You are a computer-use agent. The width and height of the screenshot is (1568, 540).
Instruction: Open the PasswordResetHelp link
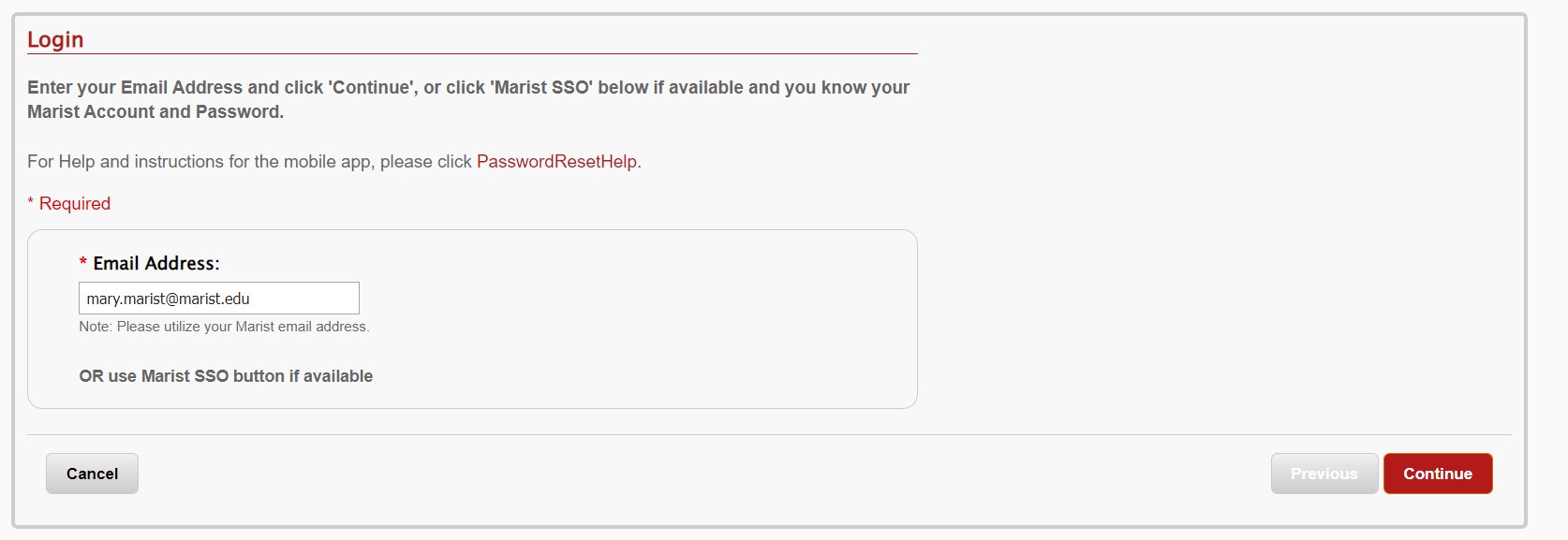point(556,162)
